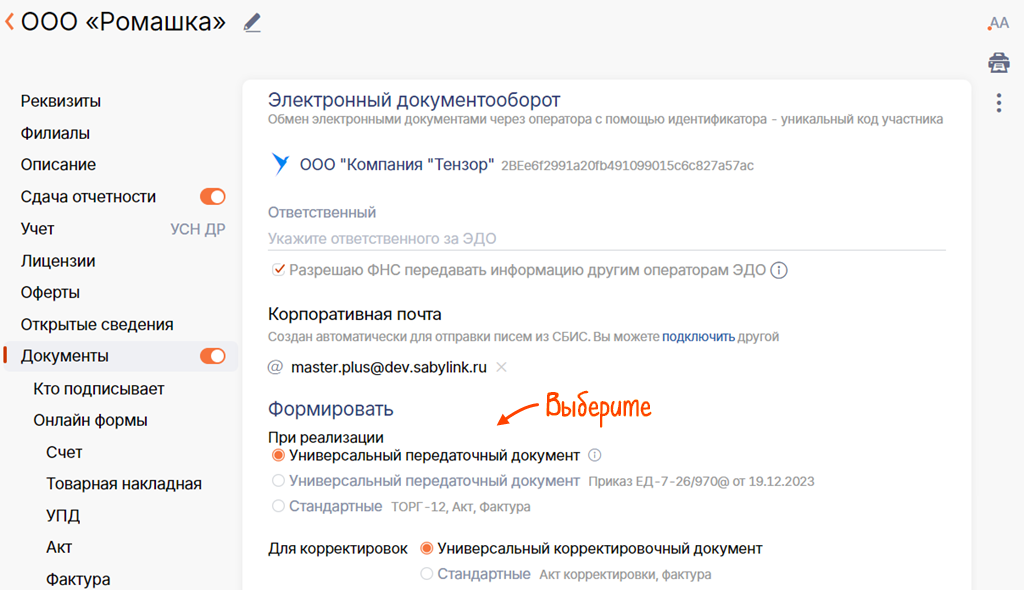Click the pencil edit icon next to company name
1024x590 pixels.
[252, 22]
